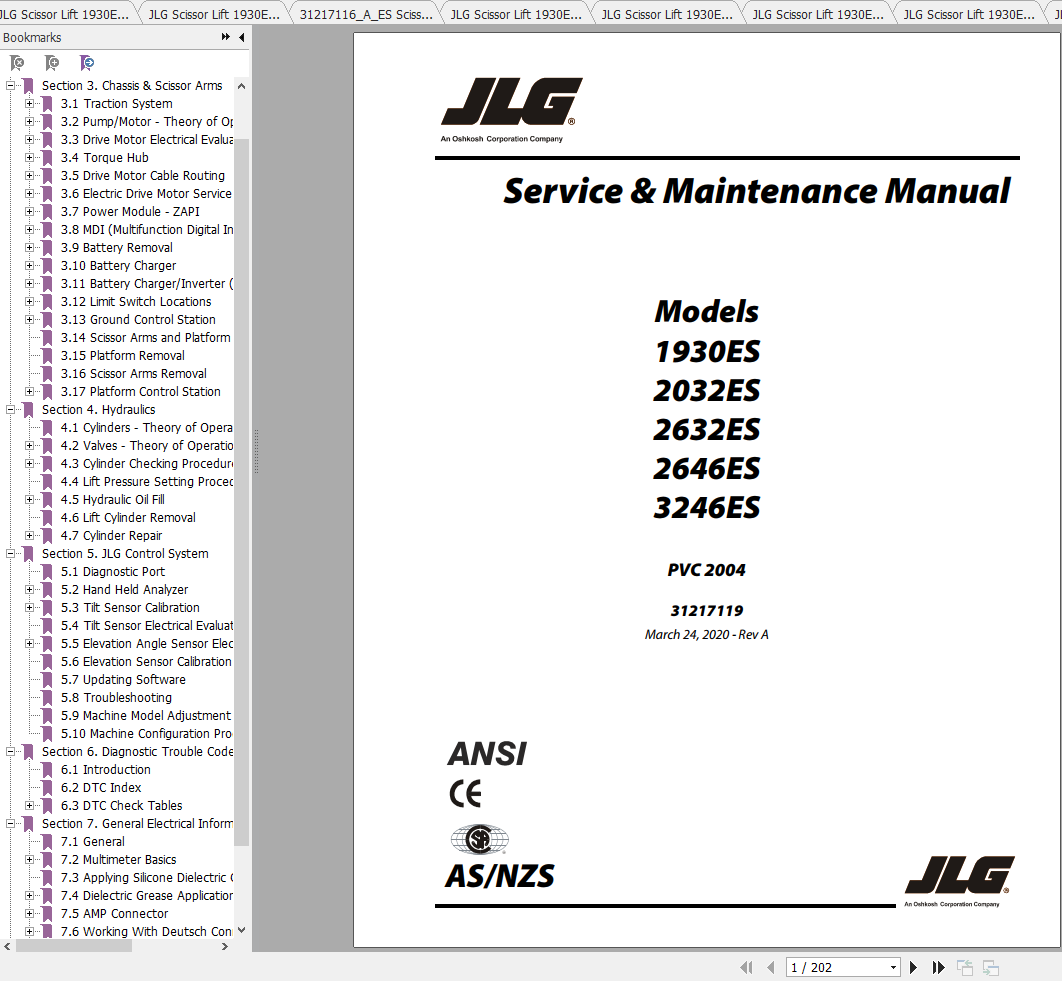Expand the 3.1 Traction System bookmark
Viewport: 1062px width, 981px height.
(x=29, y=104)
